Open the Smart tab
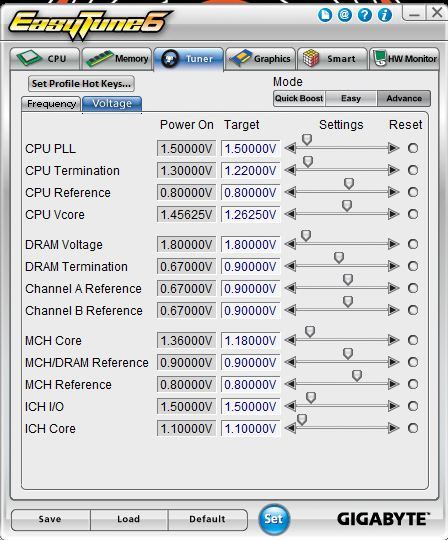 [332, 59]
